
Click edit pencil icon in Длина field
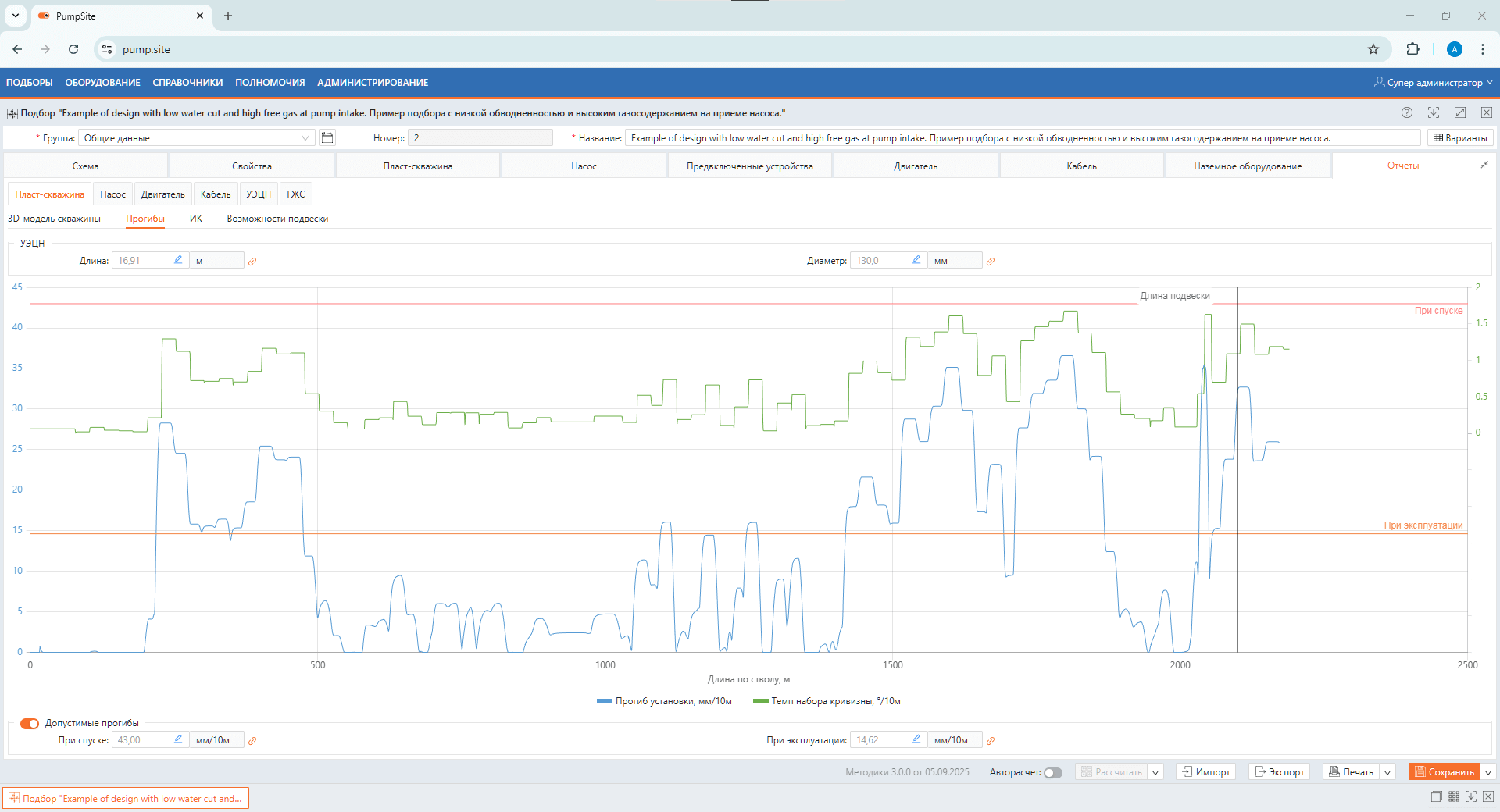(x=178, y=260)
